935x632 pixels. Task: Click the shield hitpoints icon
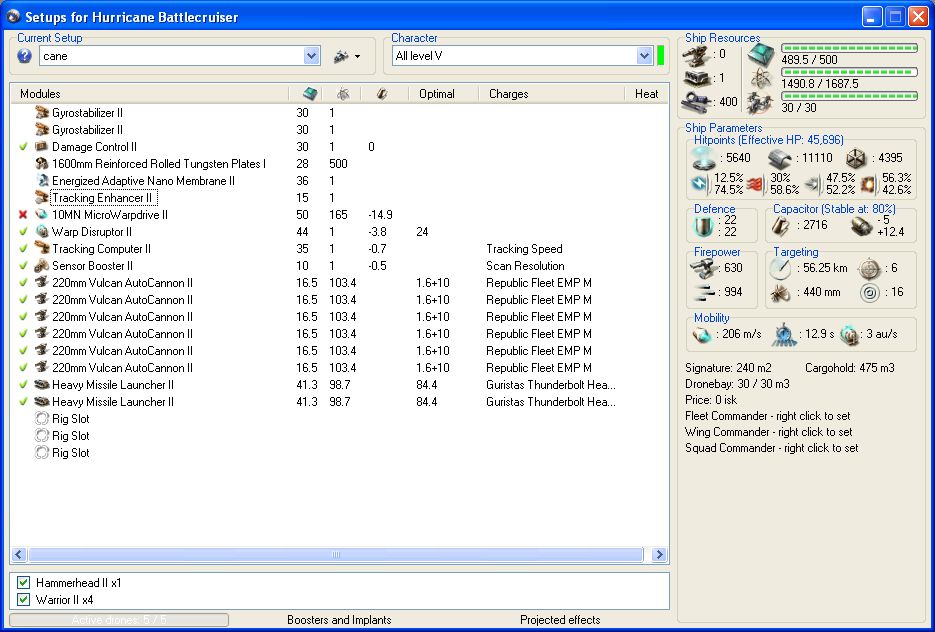click(706, 158)
